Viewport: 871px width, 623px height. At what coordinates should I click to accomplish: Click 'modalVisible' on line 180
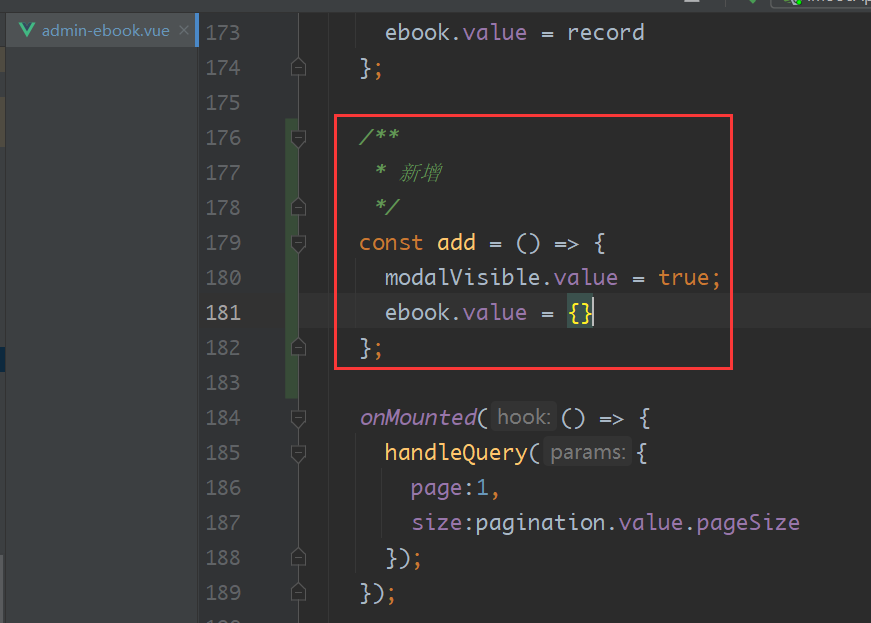point(463,277)
